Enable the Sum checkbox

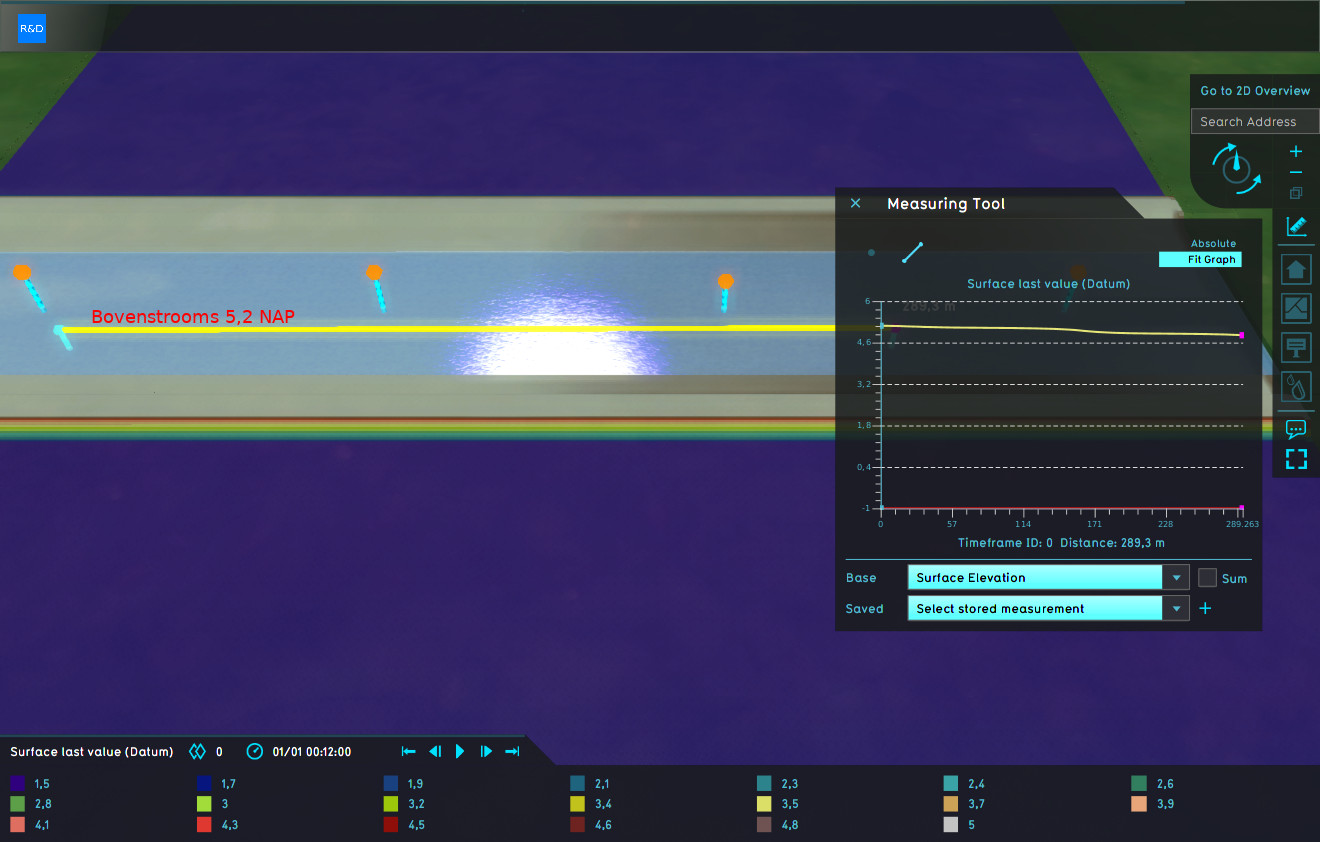1207,578
